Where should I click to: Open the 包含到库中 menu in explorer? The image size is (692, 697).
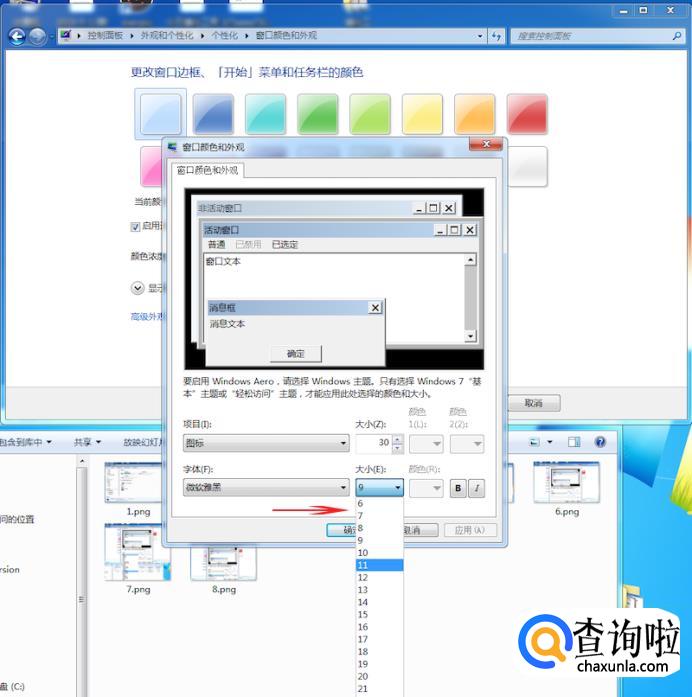tap(25, 442)
